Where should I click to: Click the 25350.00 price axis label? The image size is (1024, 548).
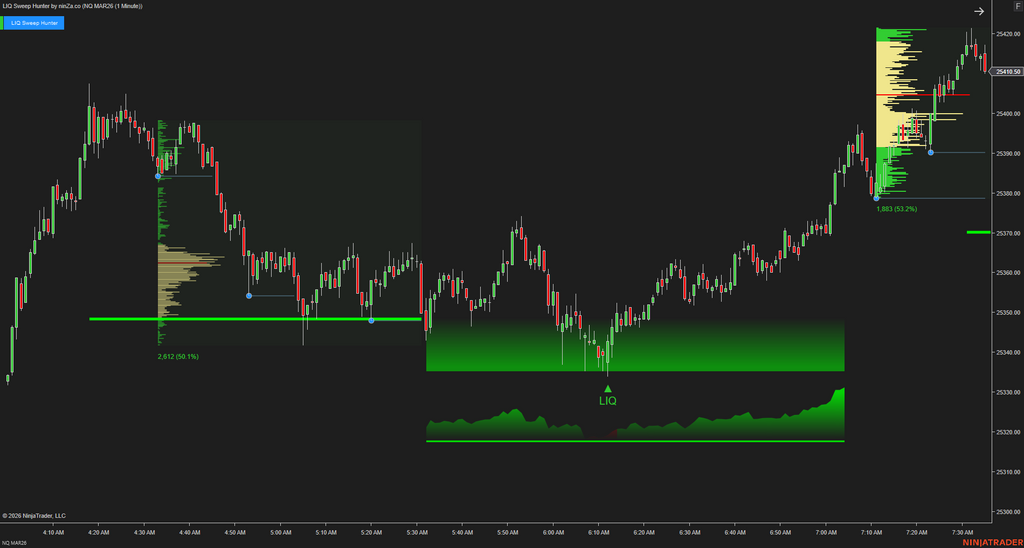point(1006,313)
